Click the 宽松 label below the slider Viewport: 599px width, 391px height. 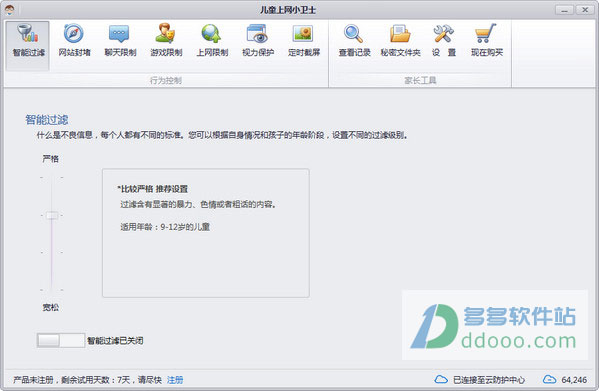(x=50, y=307)
